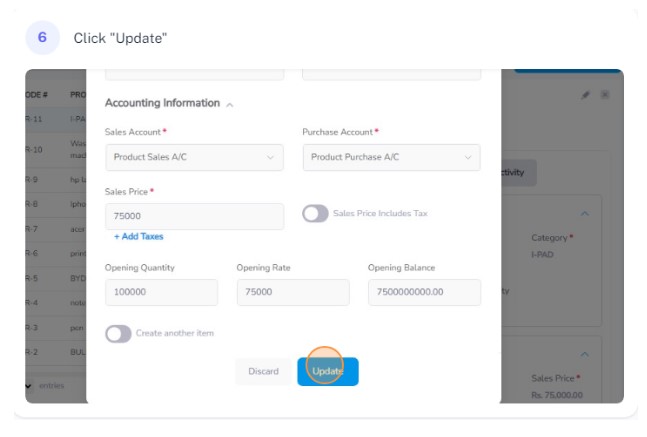The height and width of the screenshot is (437, 647).
Task: Click the Opening Rate field
Action: (293, 292)
